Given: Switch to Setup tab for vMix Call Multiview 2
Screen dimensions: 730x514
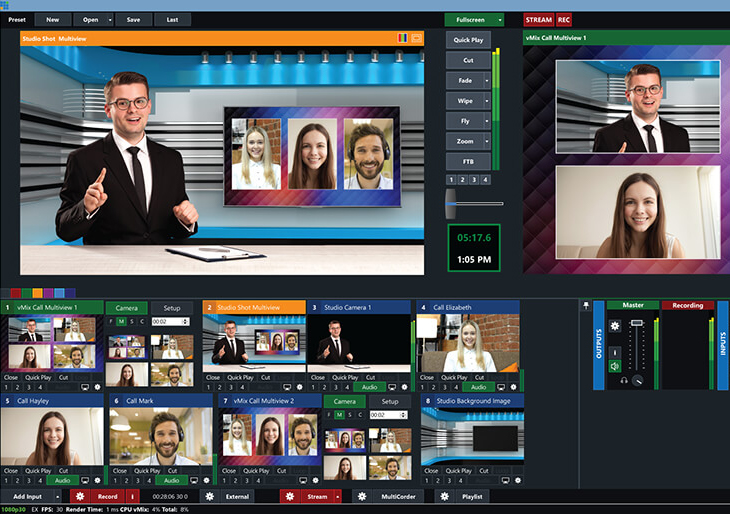Looking at the screenshot, I should (x=390, y=401).
